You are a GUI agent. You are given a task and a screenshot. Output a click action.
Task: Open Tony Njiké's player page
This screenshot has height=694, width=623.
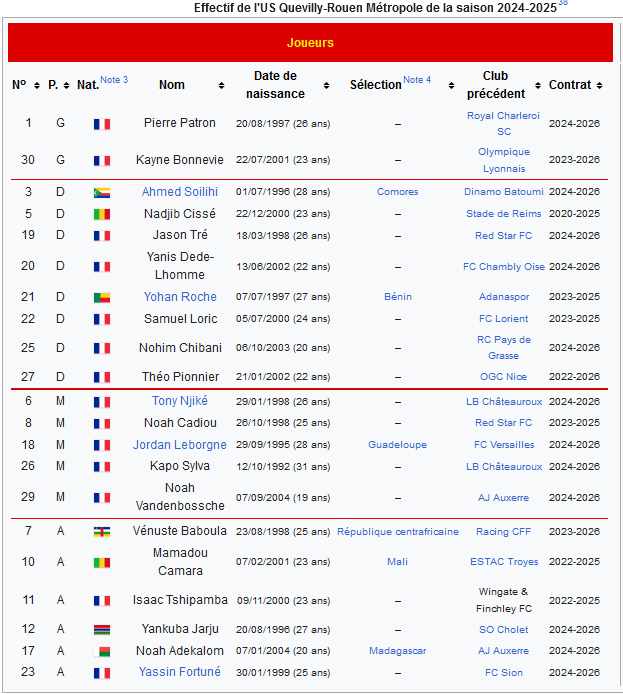click(180, 401)
